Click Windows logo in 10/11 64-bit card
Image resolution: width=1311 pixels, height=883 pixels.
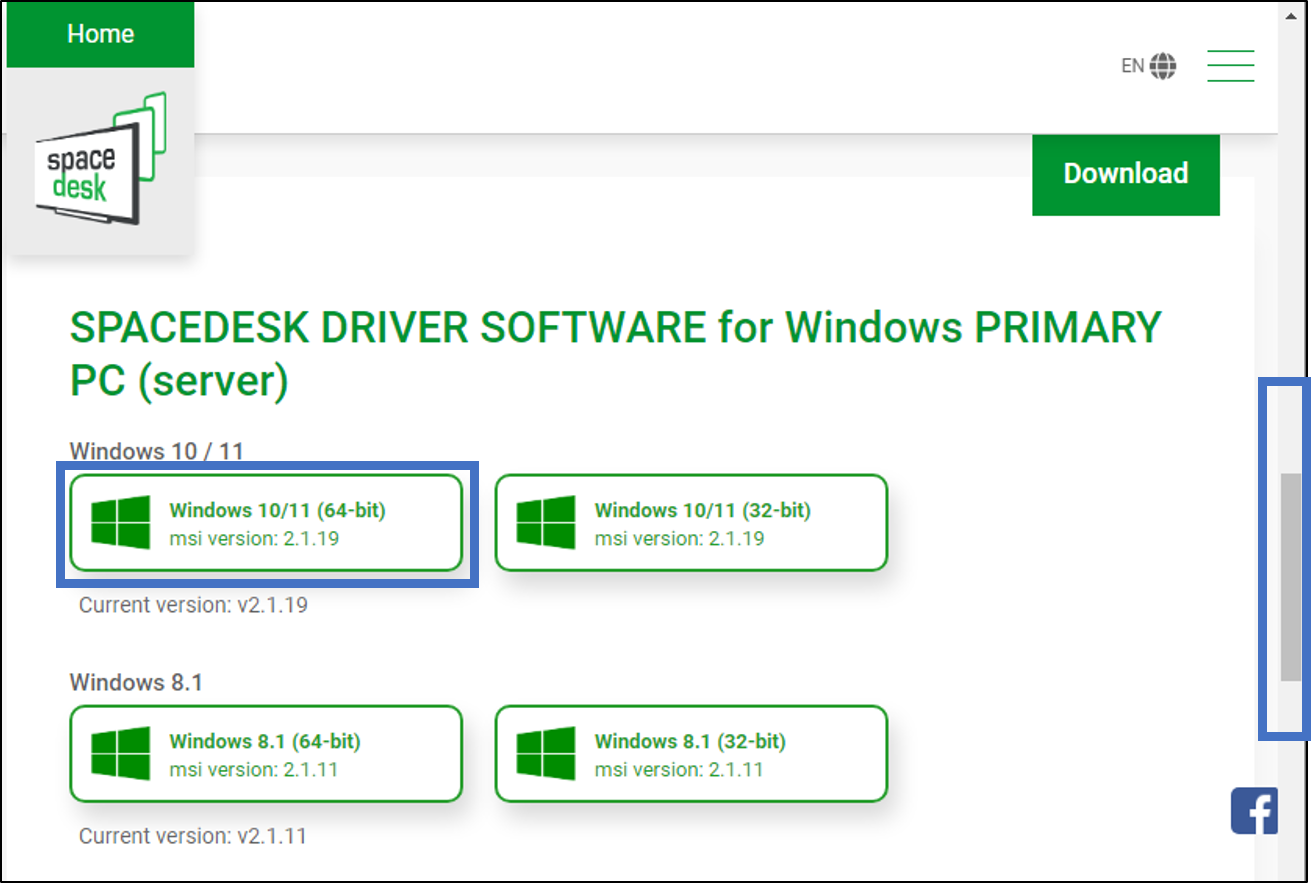[120, 523]
